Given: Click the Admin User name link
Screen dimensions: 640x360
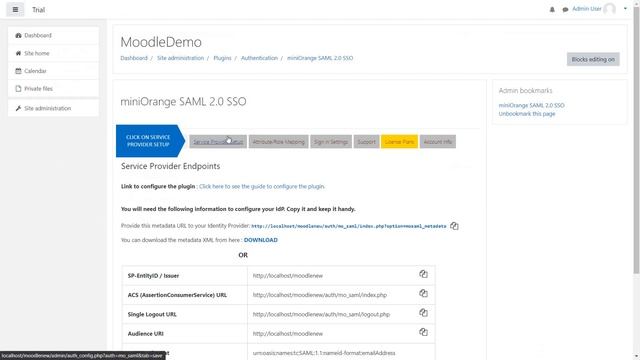Looking at the screenshot, I should click(x=587, y=9).
